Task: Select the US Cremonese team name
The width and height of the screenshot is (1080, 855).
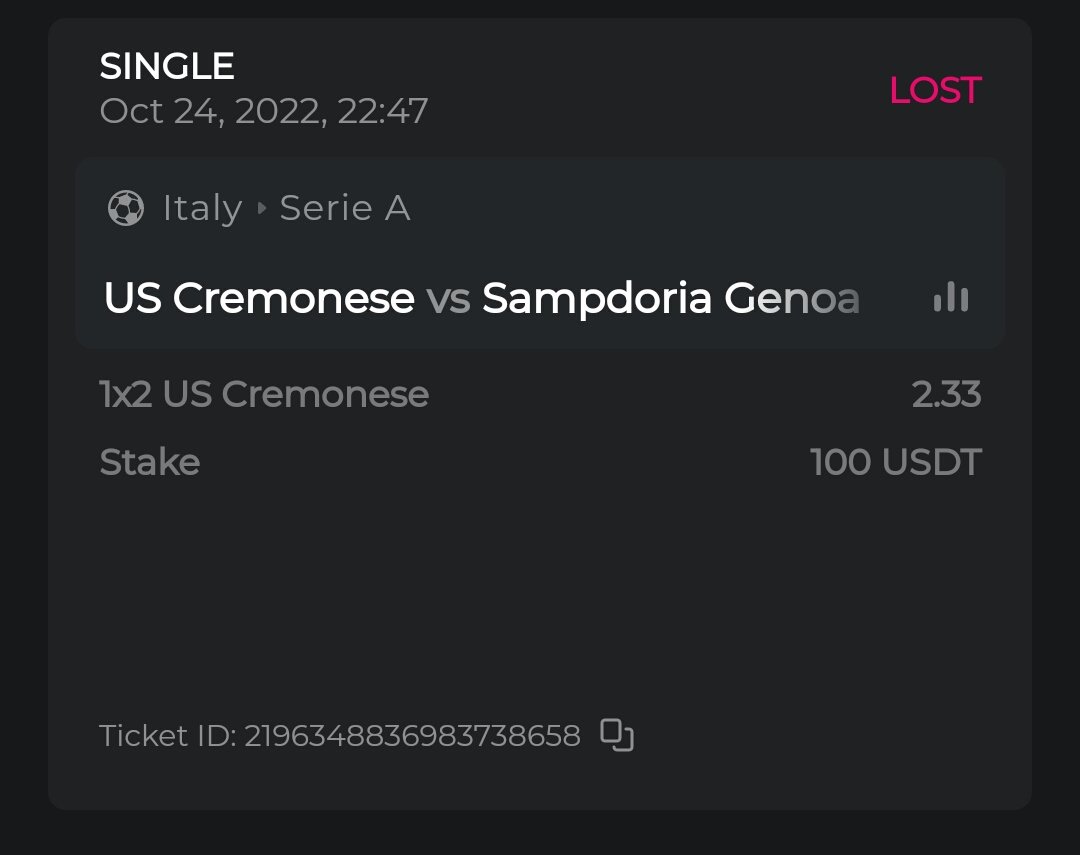Action: (259, 298)
